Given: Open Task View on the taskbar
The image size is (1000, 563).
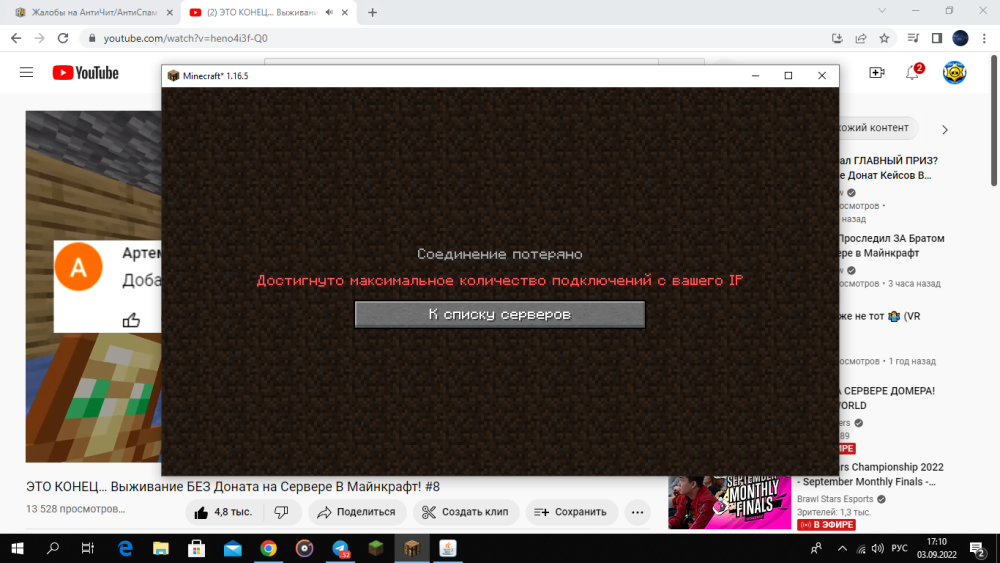Looking at the screenshot, I should click(x=88, y=548).
